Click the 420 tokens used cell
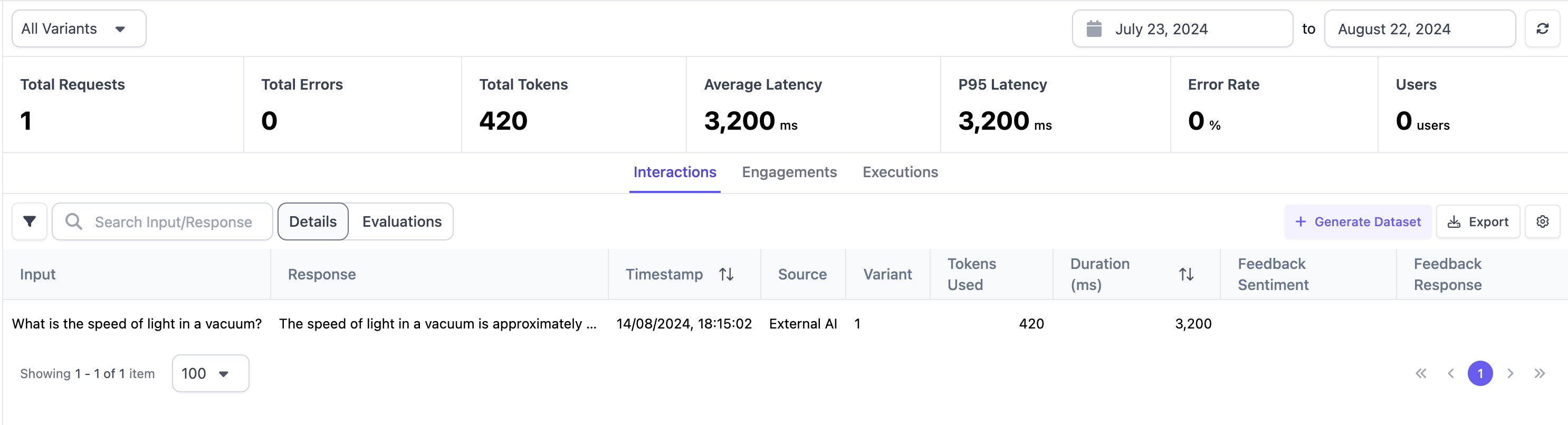 coord(1031,323)
